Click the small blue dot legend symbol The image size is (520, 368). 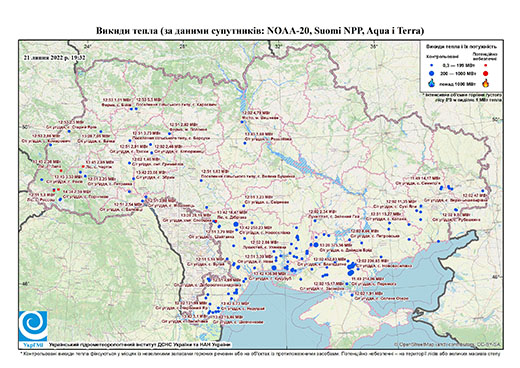431,65
